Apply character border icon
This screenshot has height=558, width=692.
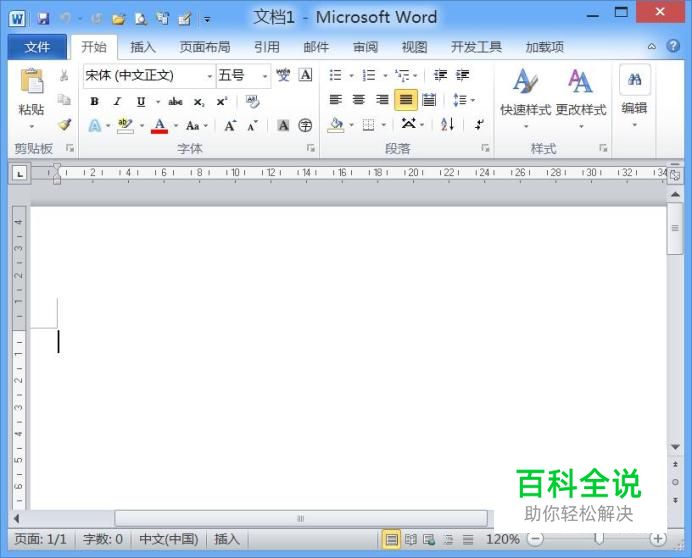coord(305,75)
